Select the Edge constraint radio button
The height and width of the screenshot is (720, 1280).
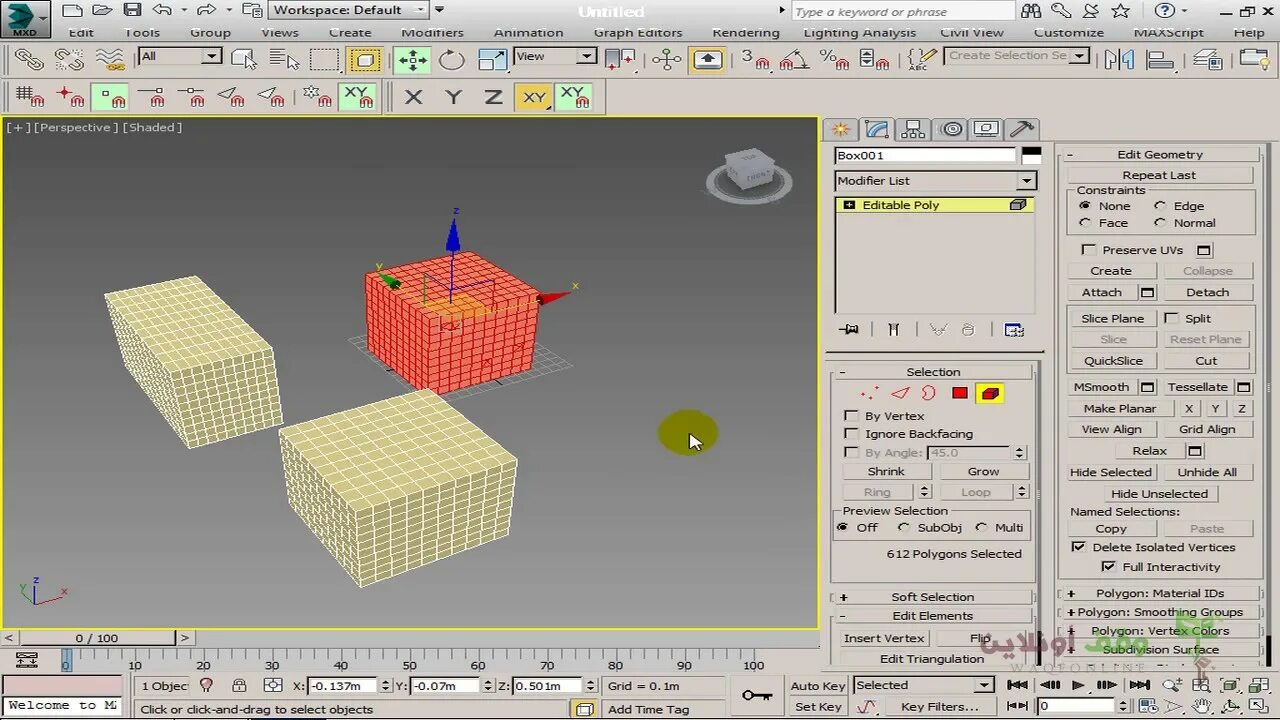1160,206
